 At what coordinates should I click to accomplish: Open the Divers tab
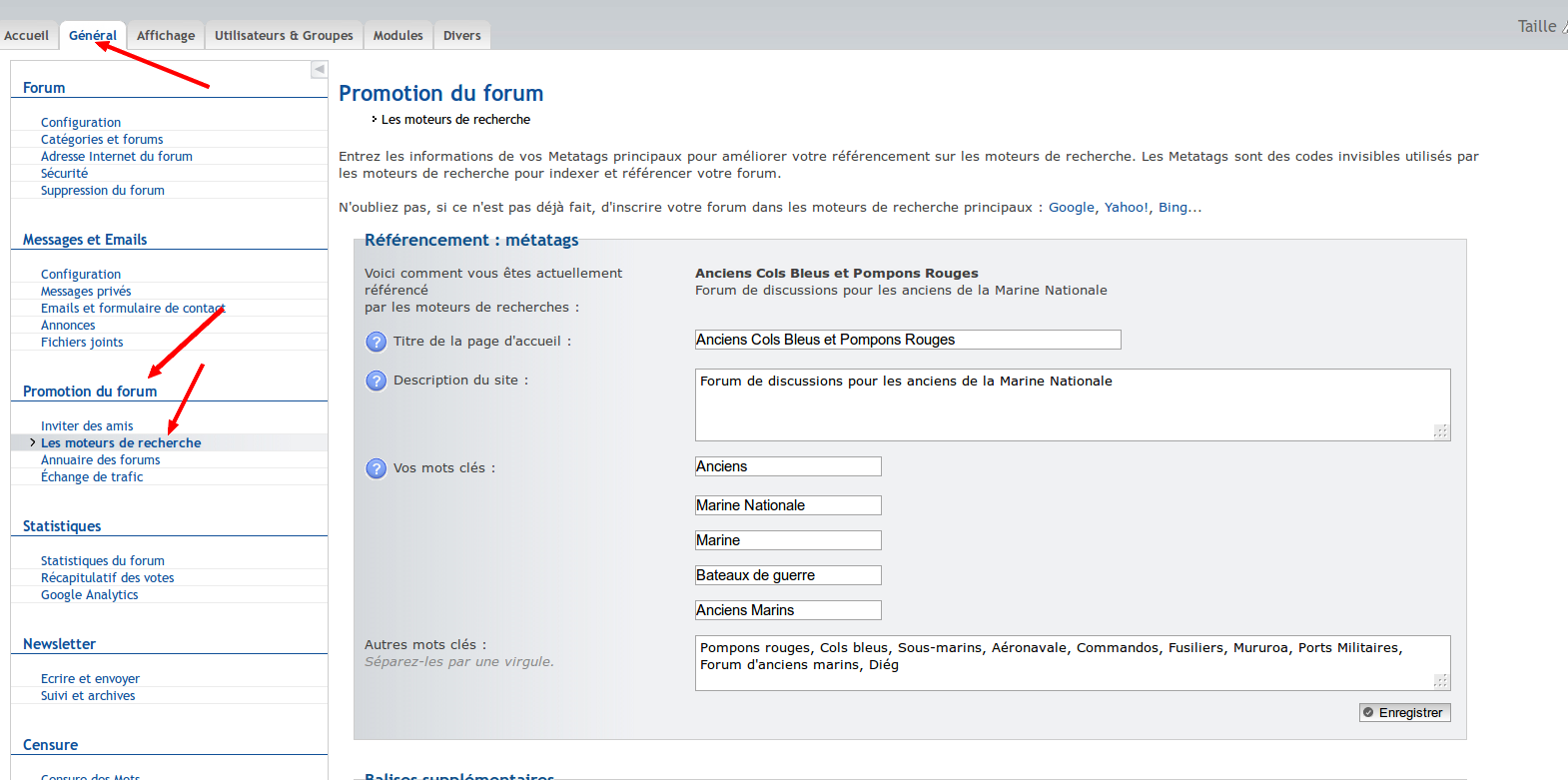point(462,36)
